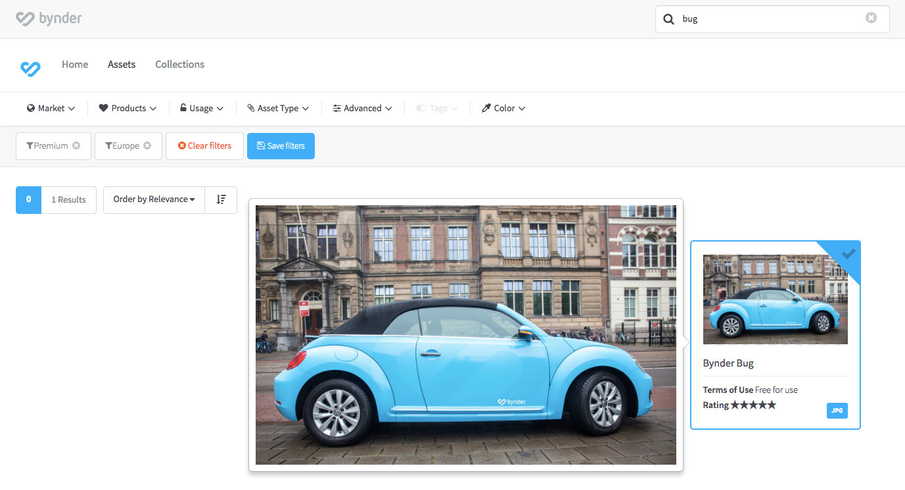The height and width of the screenshot is (490, 905).
Task: Expand the Asset Type filter dropdown
Action: coord(278,108)
